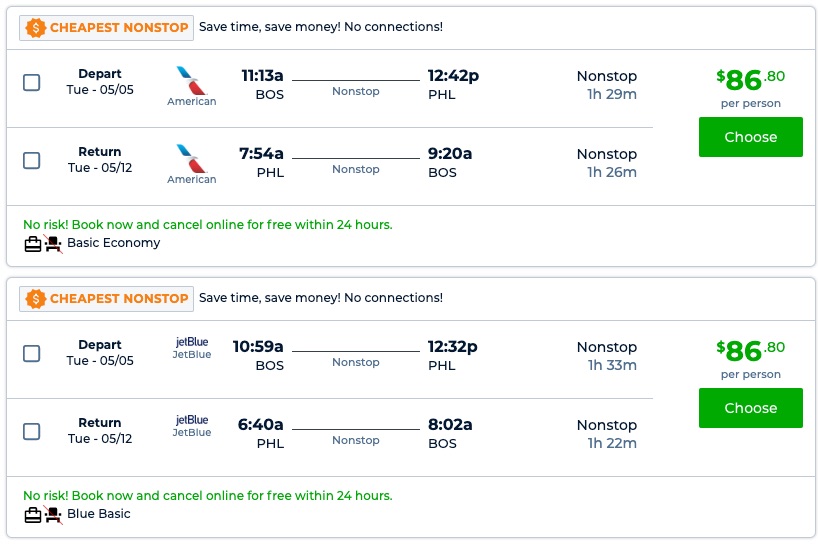This screenshot has height=544, width=818.
Task: Check the American 11:13a depart flight checkbox
Action: [32, 82]
